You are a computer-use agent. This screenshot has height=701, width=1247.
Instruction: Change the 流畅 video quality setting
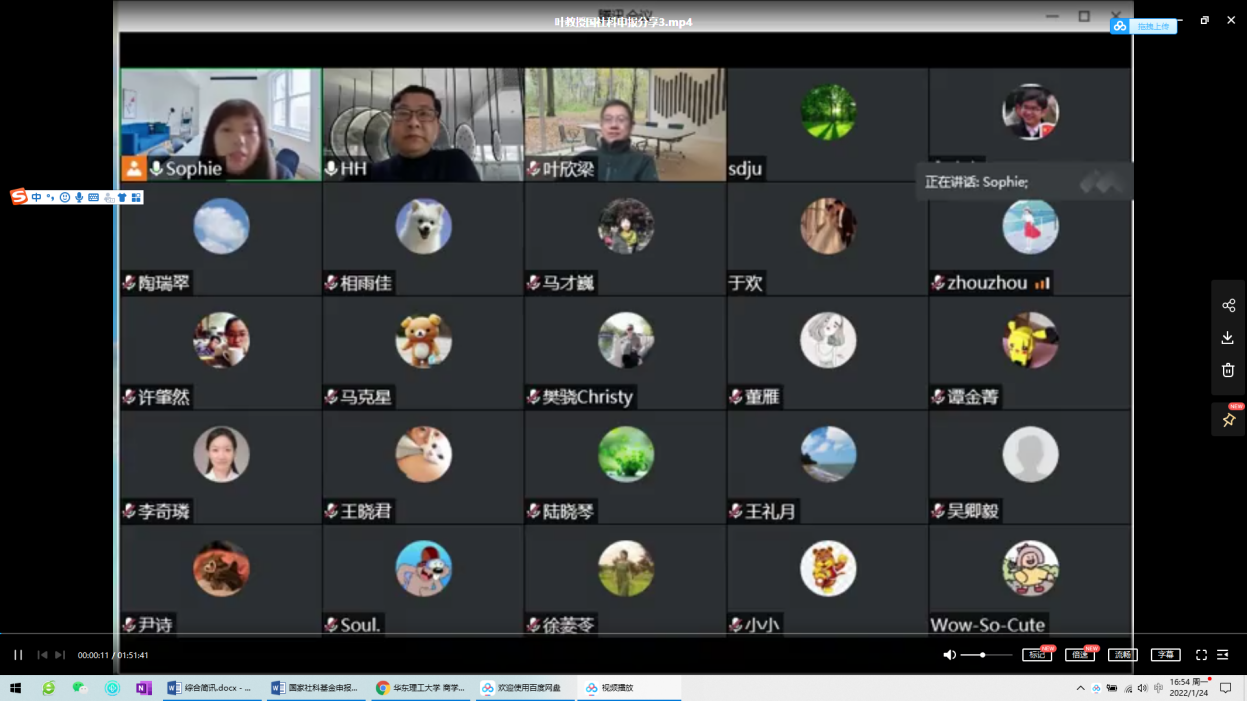click(1123, 655)
